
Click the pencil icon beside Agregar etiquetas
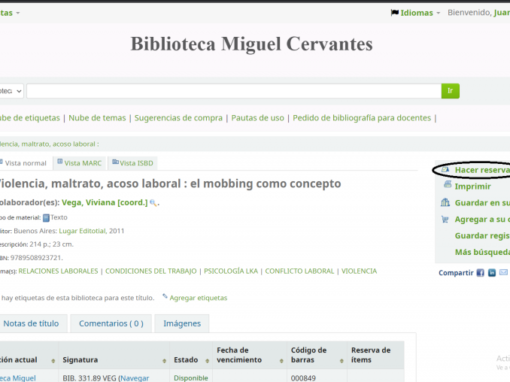tap(165, 296)
